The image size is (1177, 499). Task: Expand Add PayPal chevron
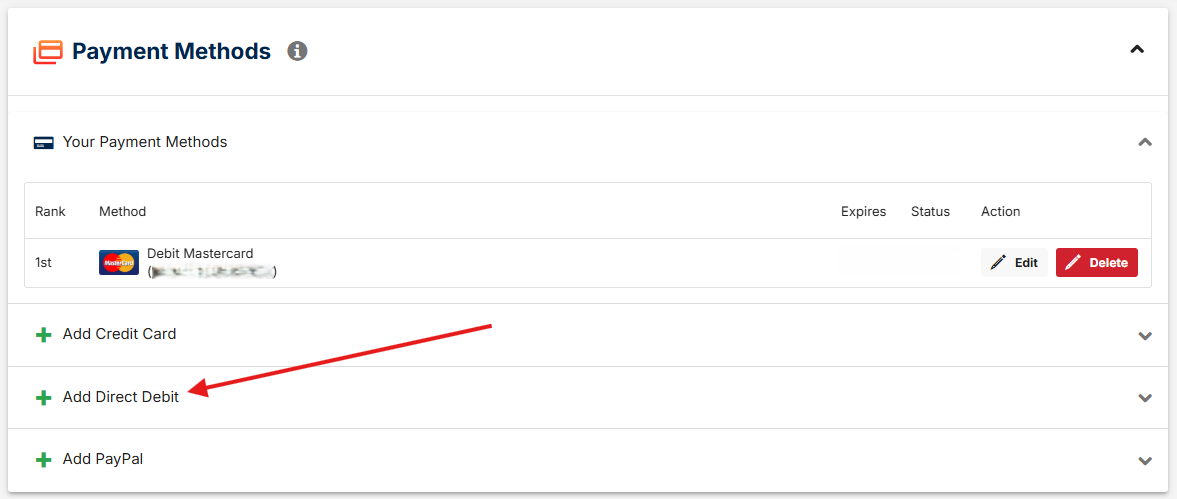coord(1145,460)
